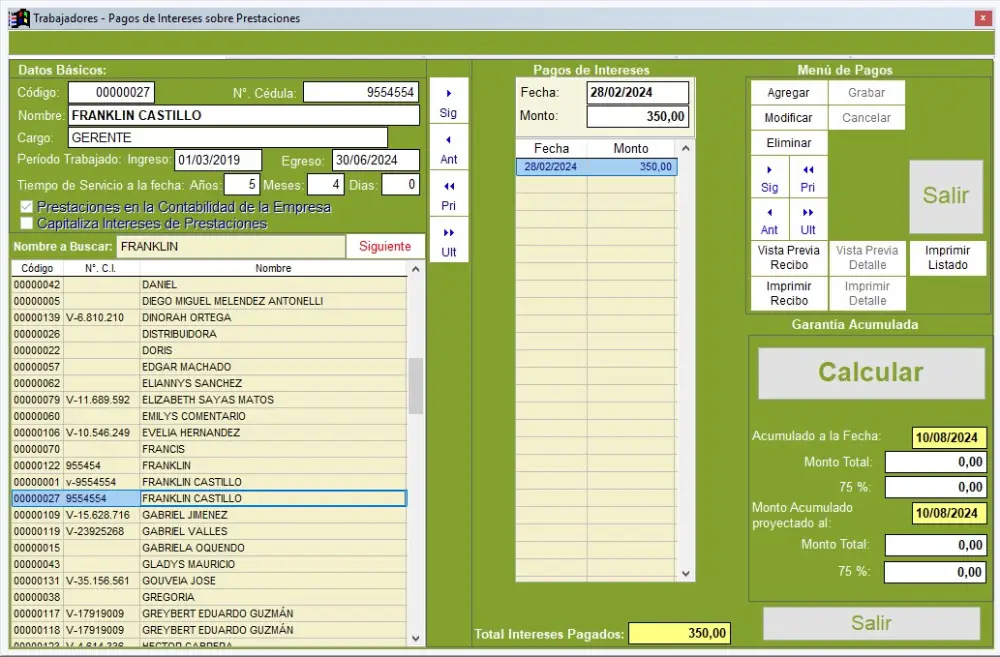Click the Sig next-record arrow in worker navigation
Image resolution: width=1000 pixels, height=657 pixels.
(448, 102)
